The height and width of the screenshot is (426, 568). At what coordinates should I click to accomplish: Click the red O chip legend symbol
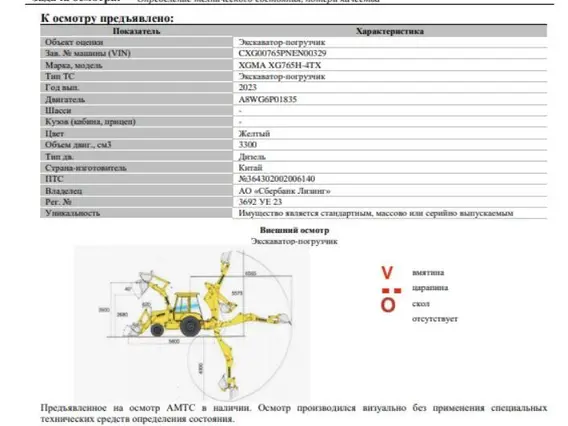tap(388, 305)
